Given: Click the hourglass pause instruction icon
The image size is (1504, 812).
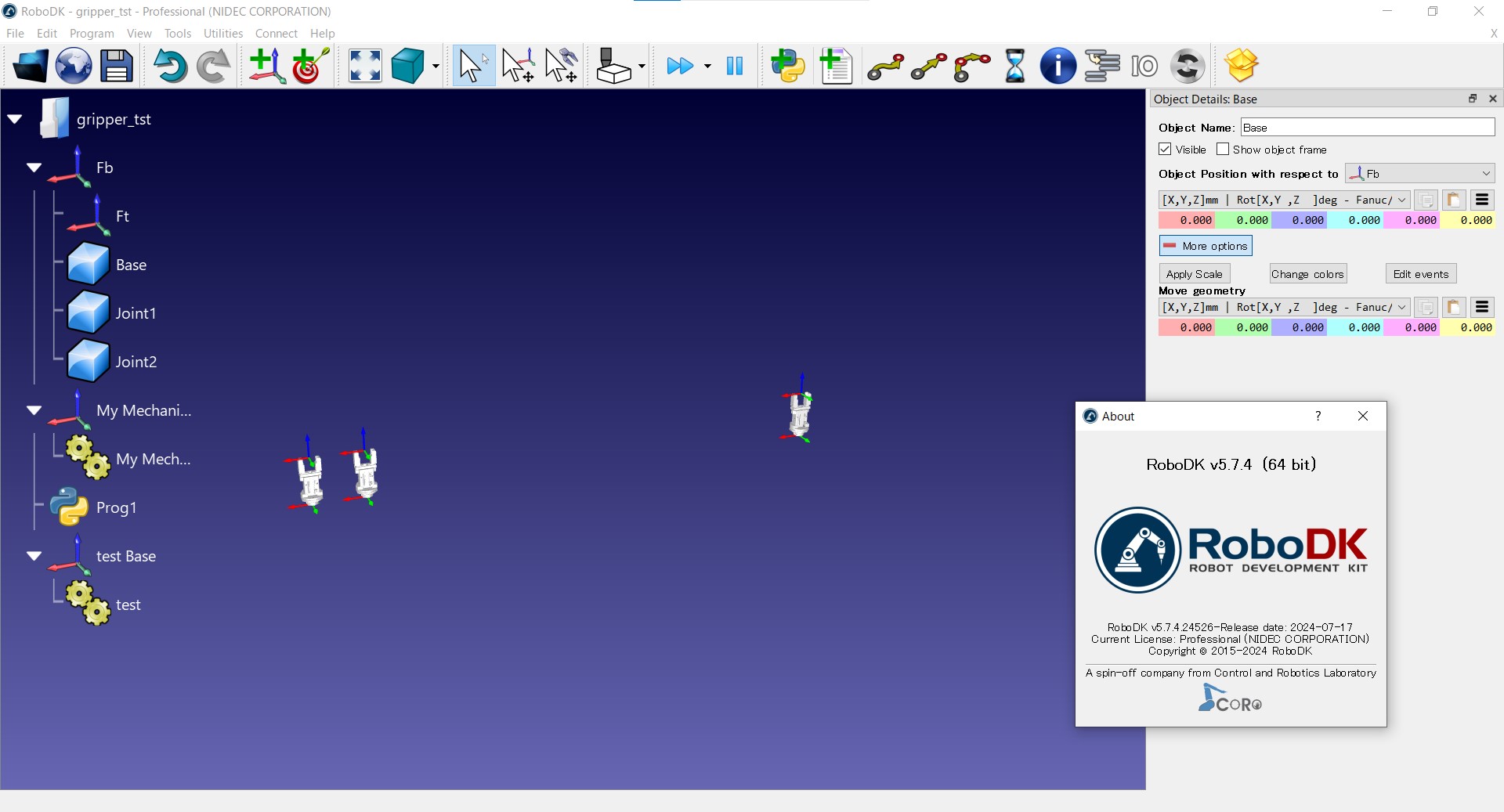Looking at the screenshot, I should click(x=1014, y=67).
